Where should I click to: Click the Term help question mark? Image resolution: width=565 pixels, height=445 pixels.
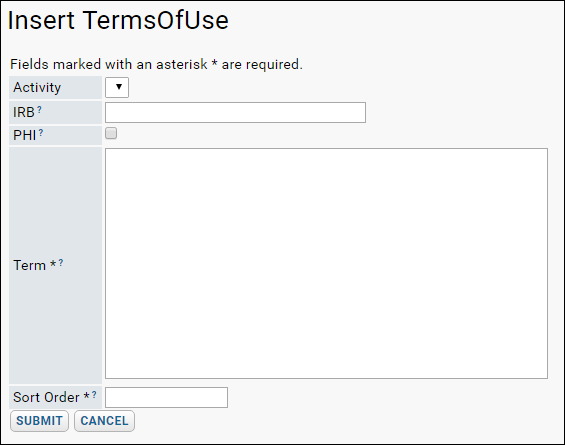(61, 263)
